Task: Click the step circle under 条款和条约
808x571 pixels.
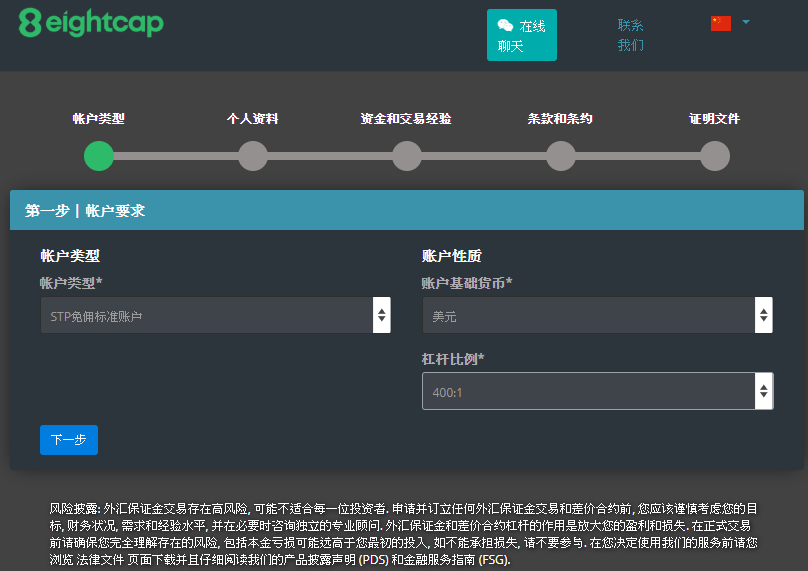Action: coord(561,156)
